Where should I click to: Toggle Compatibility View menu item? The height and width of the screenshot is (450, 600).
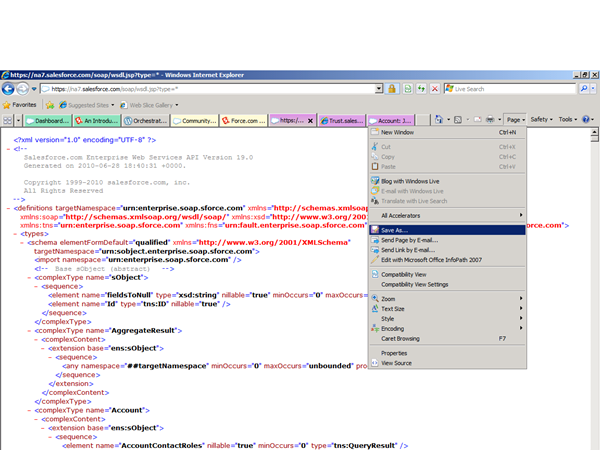click(x=447, y=274)
